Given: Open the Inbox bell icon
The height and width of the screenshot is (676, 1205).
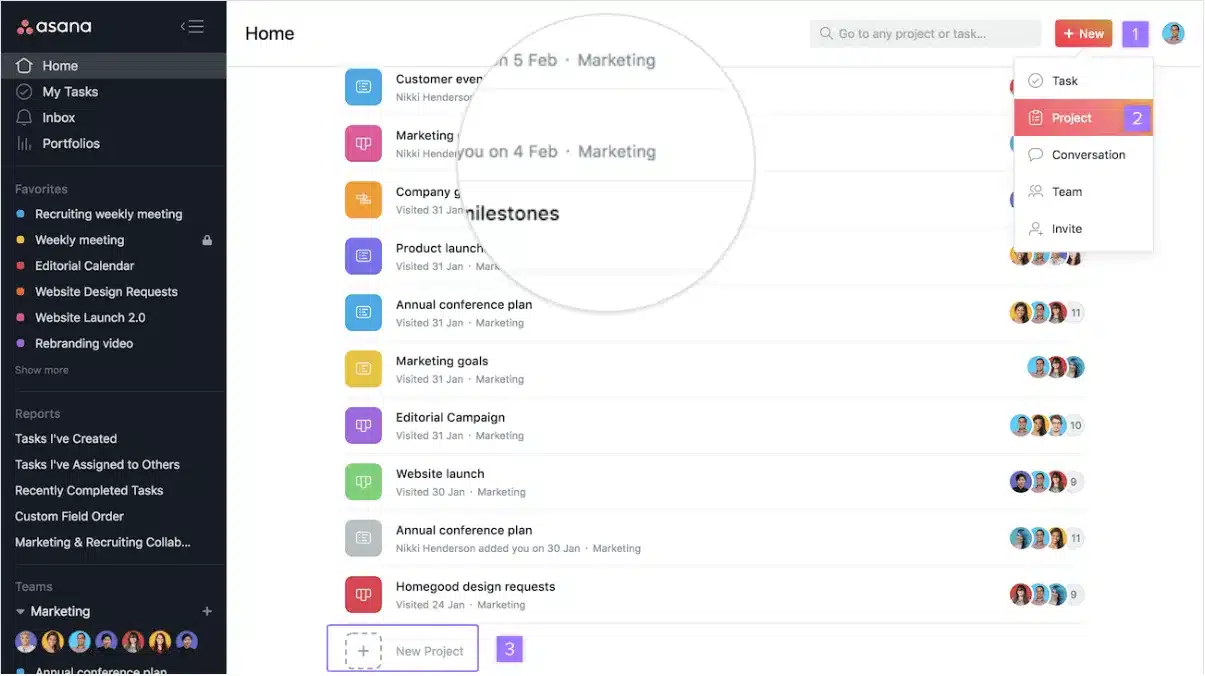Looking at the screenshot, I should (25, 117).
